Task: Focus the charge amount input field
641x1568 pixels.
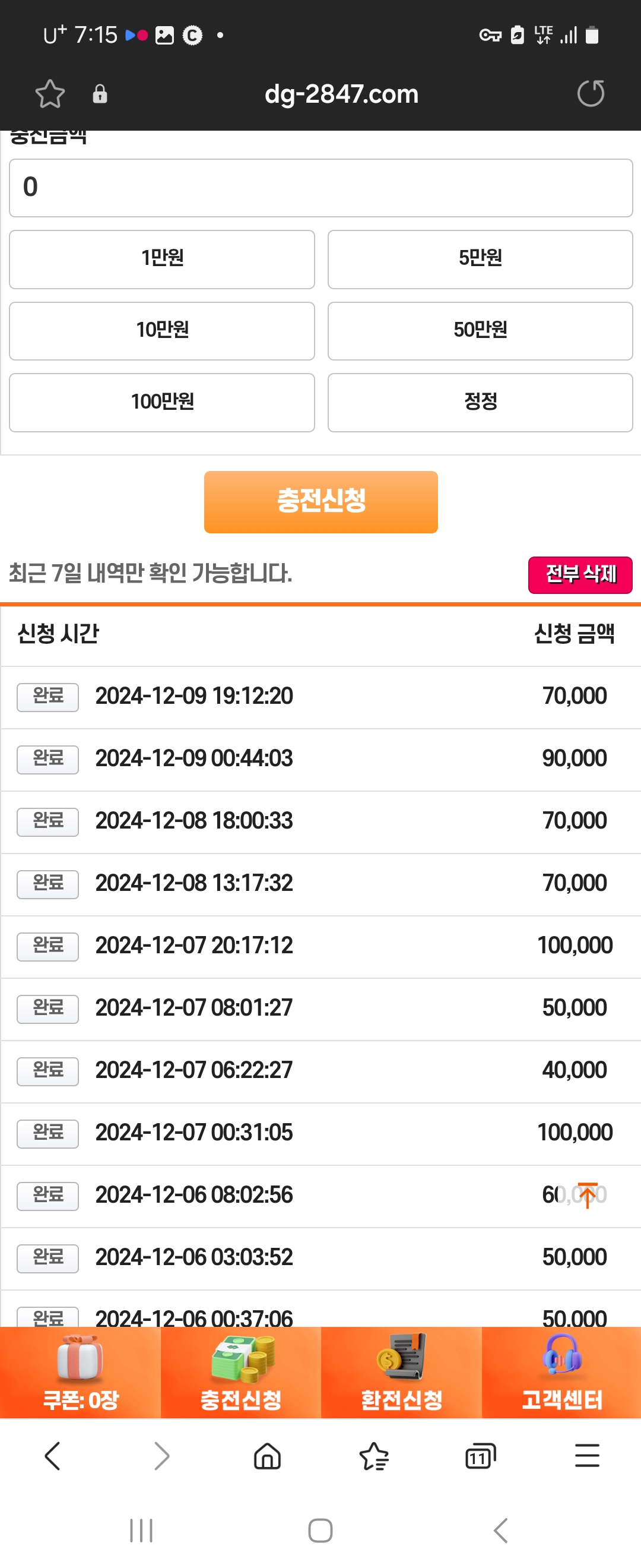Action: 320,188
